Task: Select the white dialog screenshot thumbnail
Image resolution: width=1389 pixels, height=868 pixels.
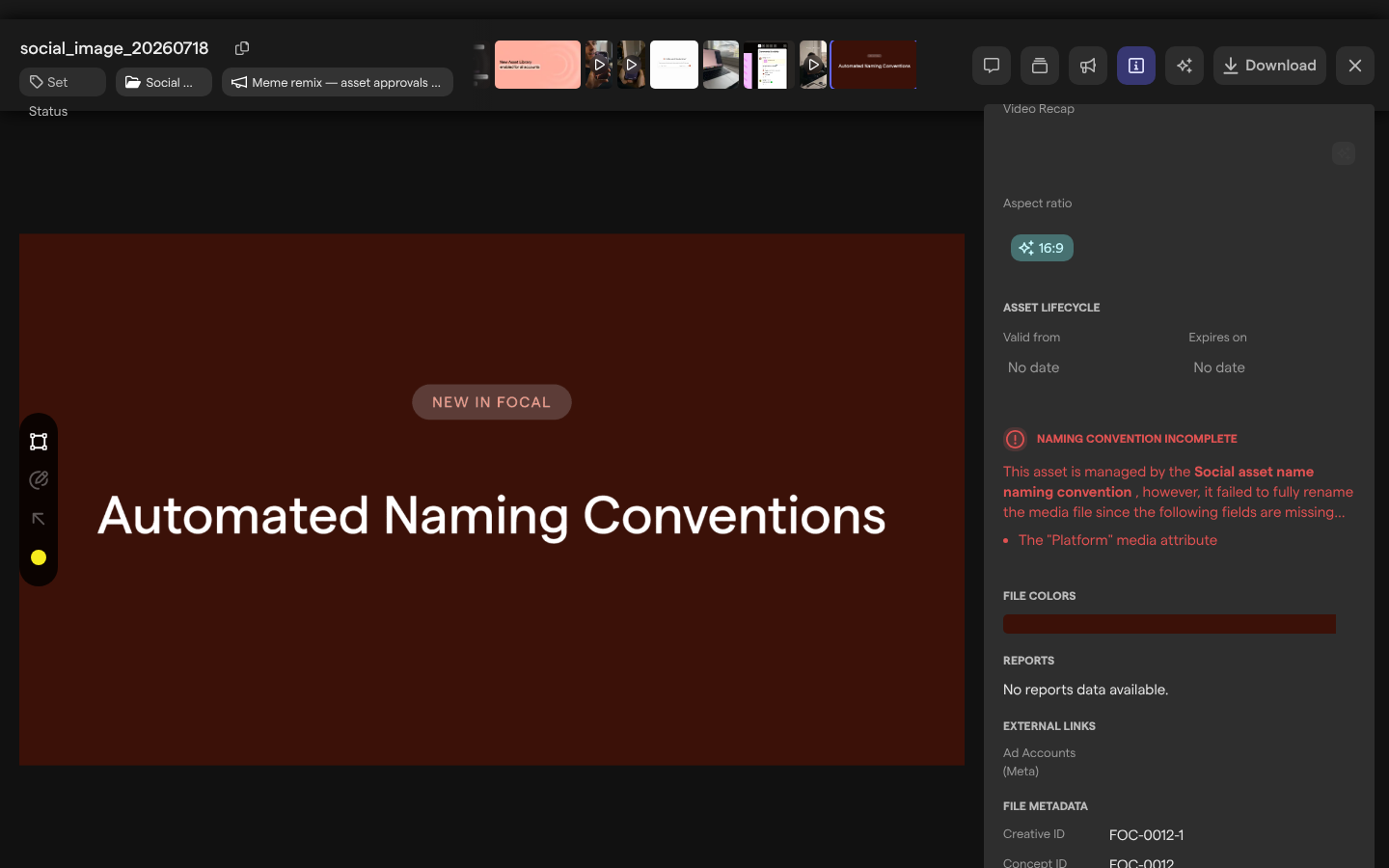Action: (674, 65)
